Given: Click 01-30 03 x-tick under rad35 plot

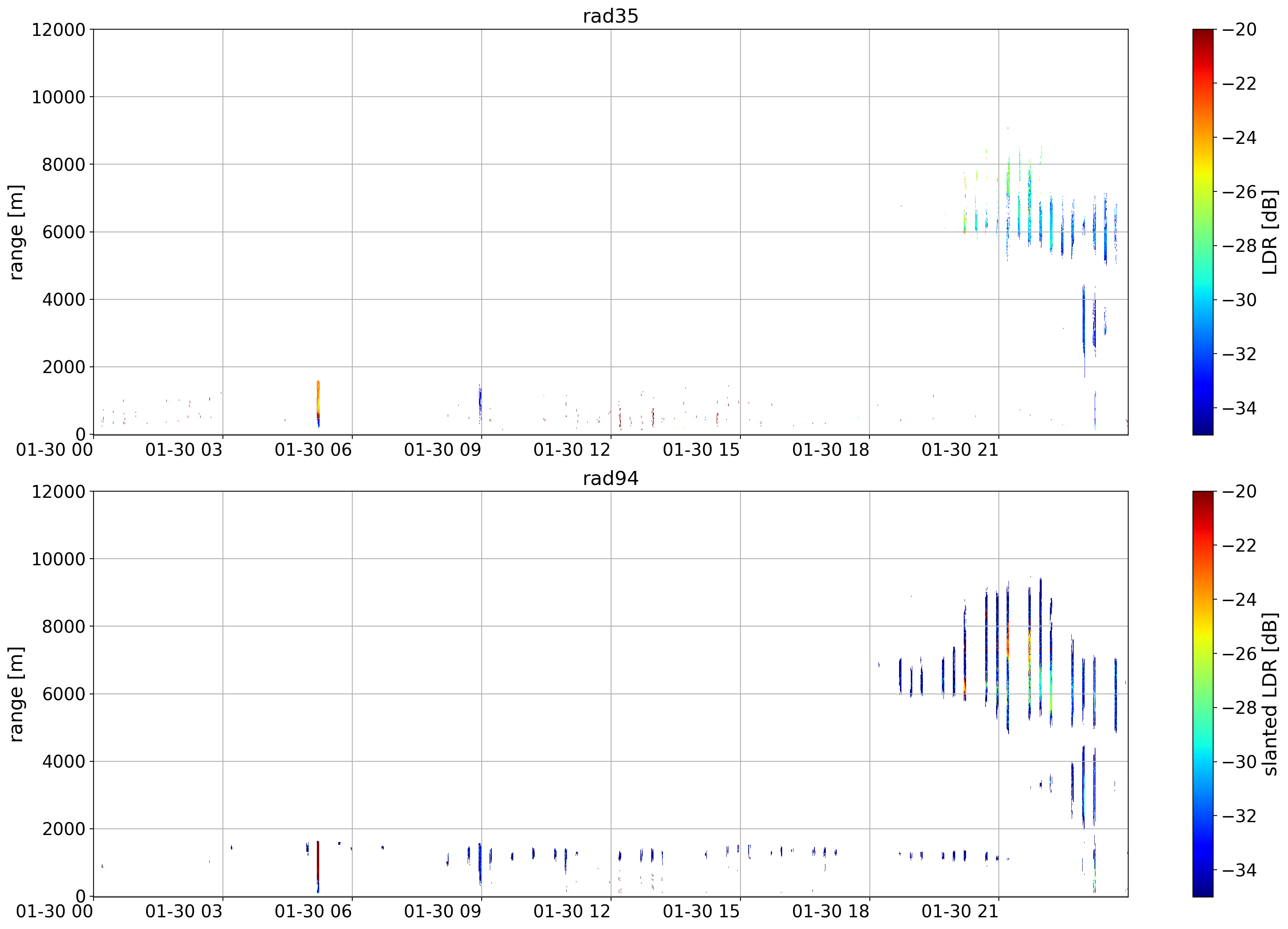Looking at the screenshot, I should pyautogui.click(x=184, y=450).
